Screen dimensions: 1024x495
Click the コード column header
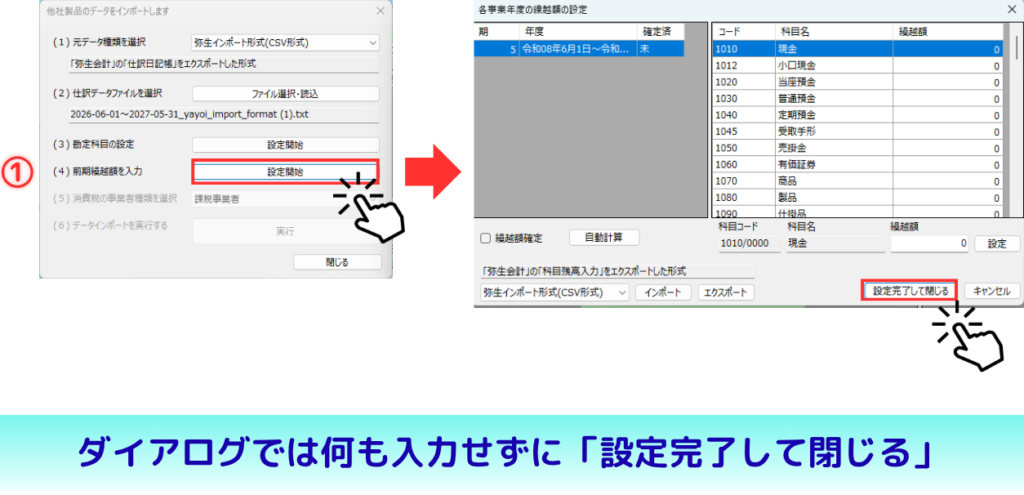coord(743,31)
